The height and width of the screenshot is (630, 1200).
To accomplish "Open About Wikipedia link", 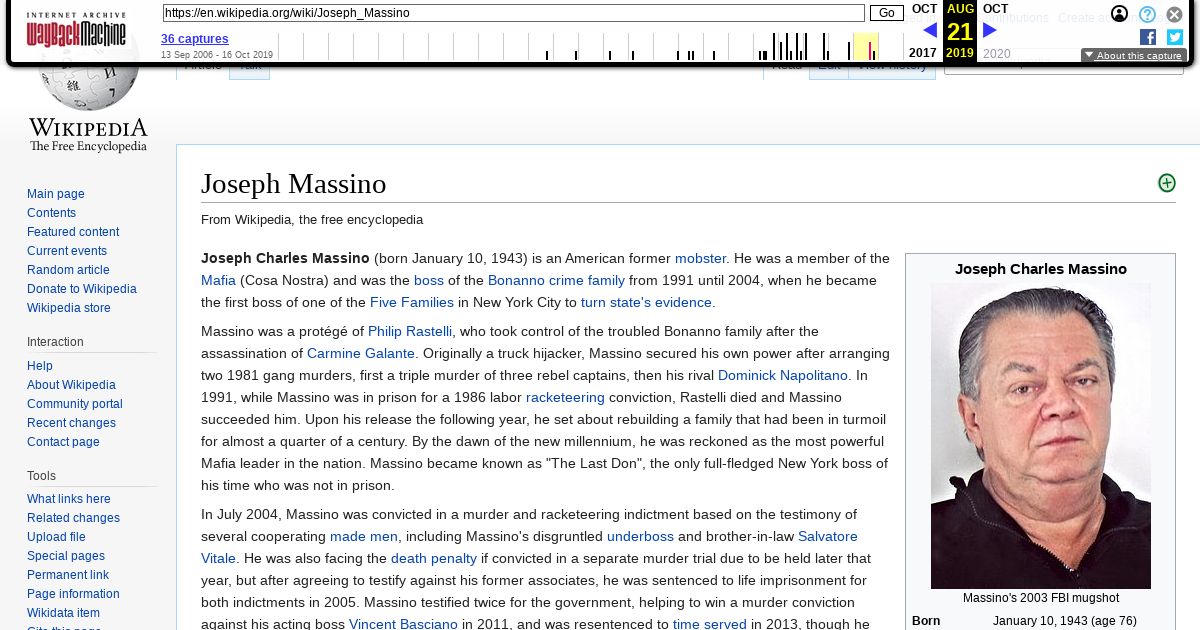I will click(71, 385).
